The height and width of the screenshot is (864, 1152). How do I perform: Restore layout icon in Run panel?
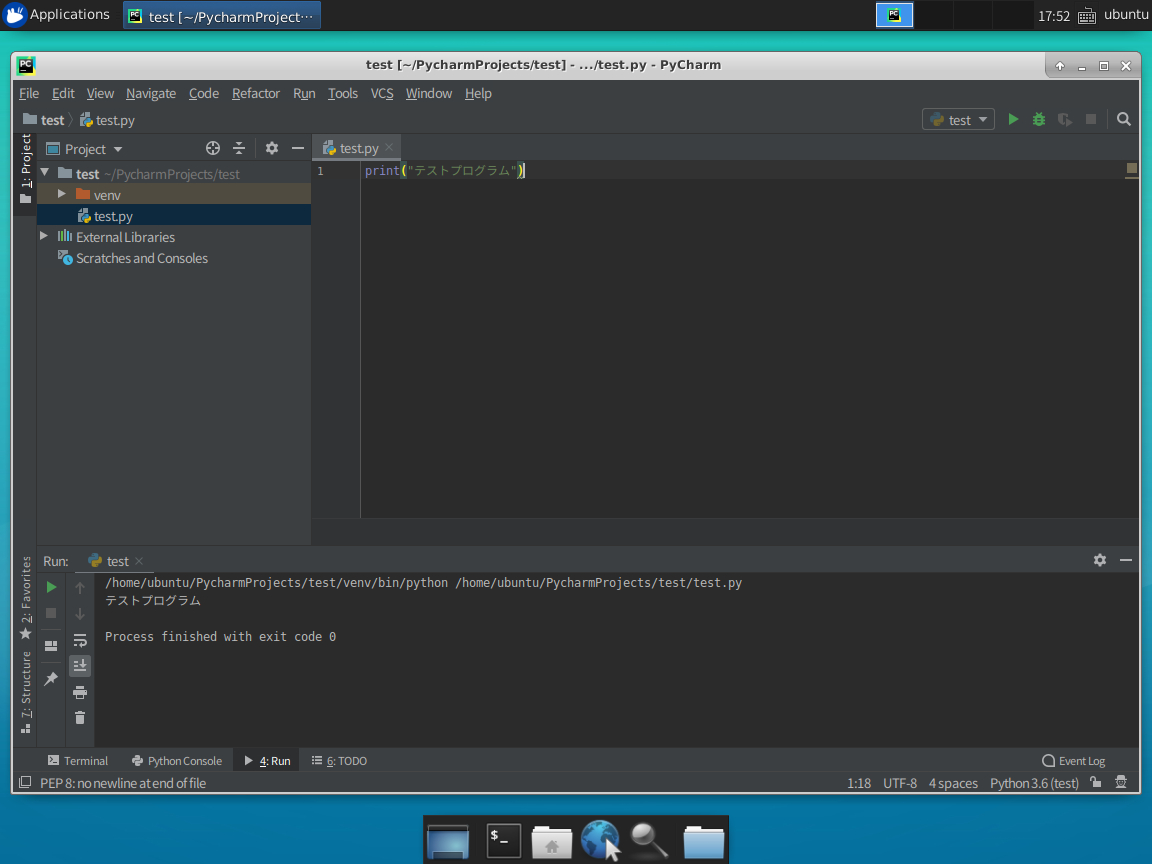click(x=51, y=646)
